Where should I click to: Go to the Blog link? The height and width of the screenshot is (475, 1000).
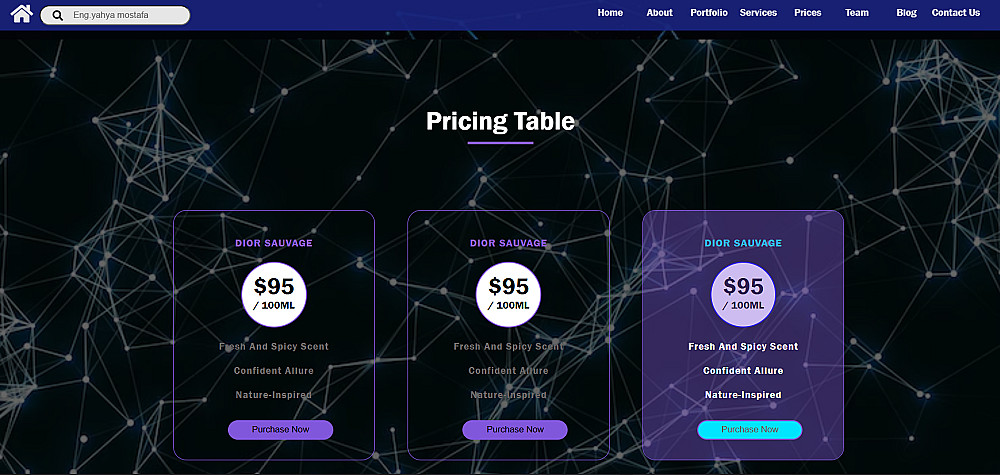tap(906, 13)
